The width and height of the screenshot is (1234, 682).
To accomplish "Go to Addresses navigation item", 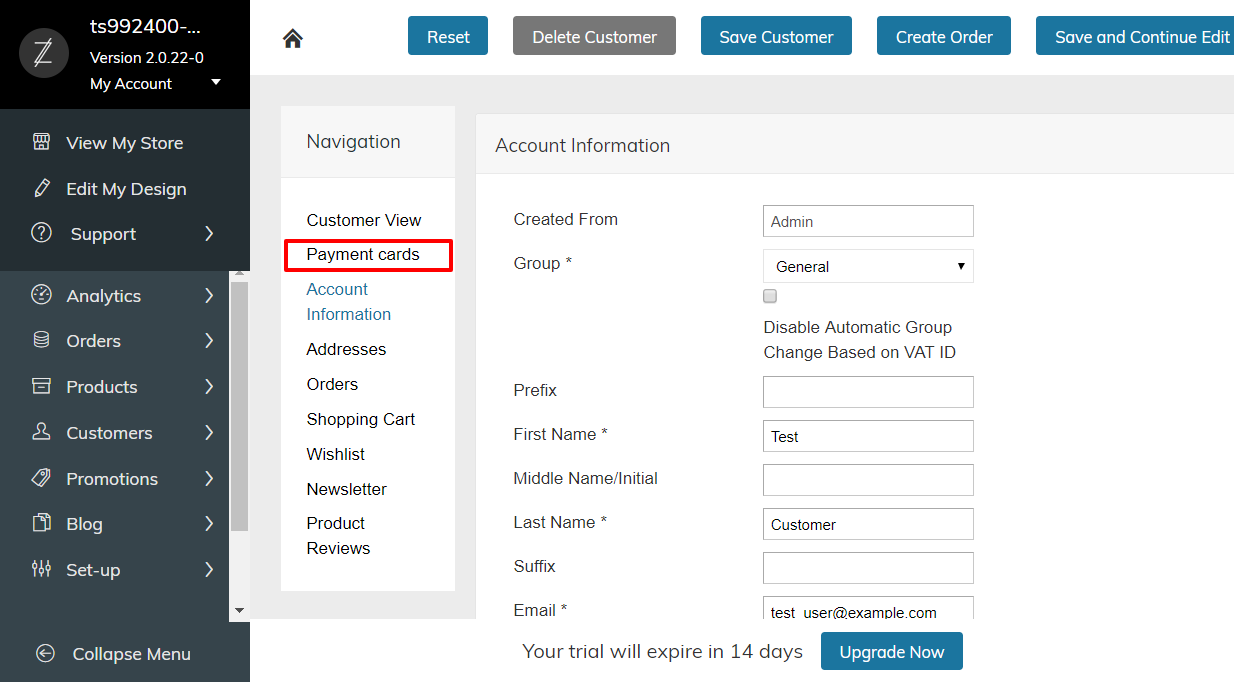I will click(x=346, y=349).
